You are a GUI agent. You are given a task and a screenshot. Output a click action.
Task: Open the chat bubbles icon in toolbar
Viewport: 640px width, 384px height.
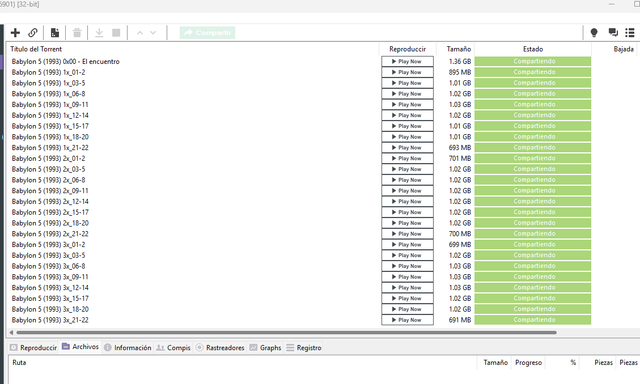[x=613, y=33]
